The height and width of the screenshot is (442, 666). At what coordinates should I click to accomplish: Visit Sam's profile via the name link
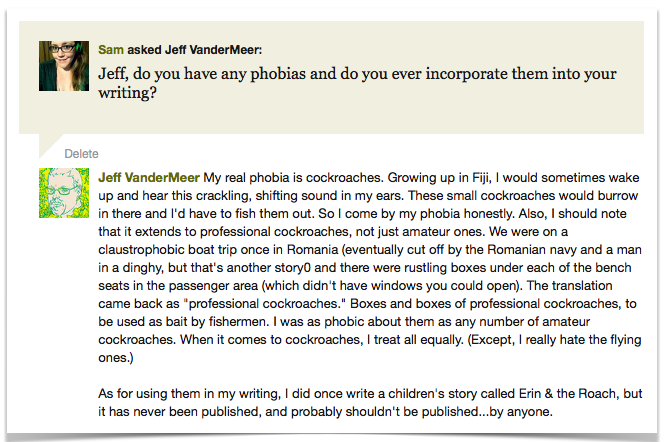[111, 50]
